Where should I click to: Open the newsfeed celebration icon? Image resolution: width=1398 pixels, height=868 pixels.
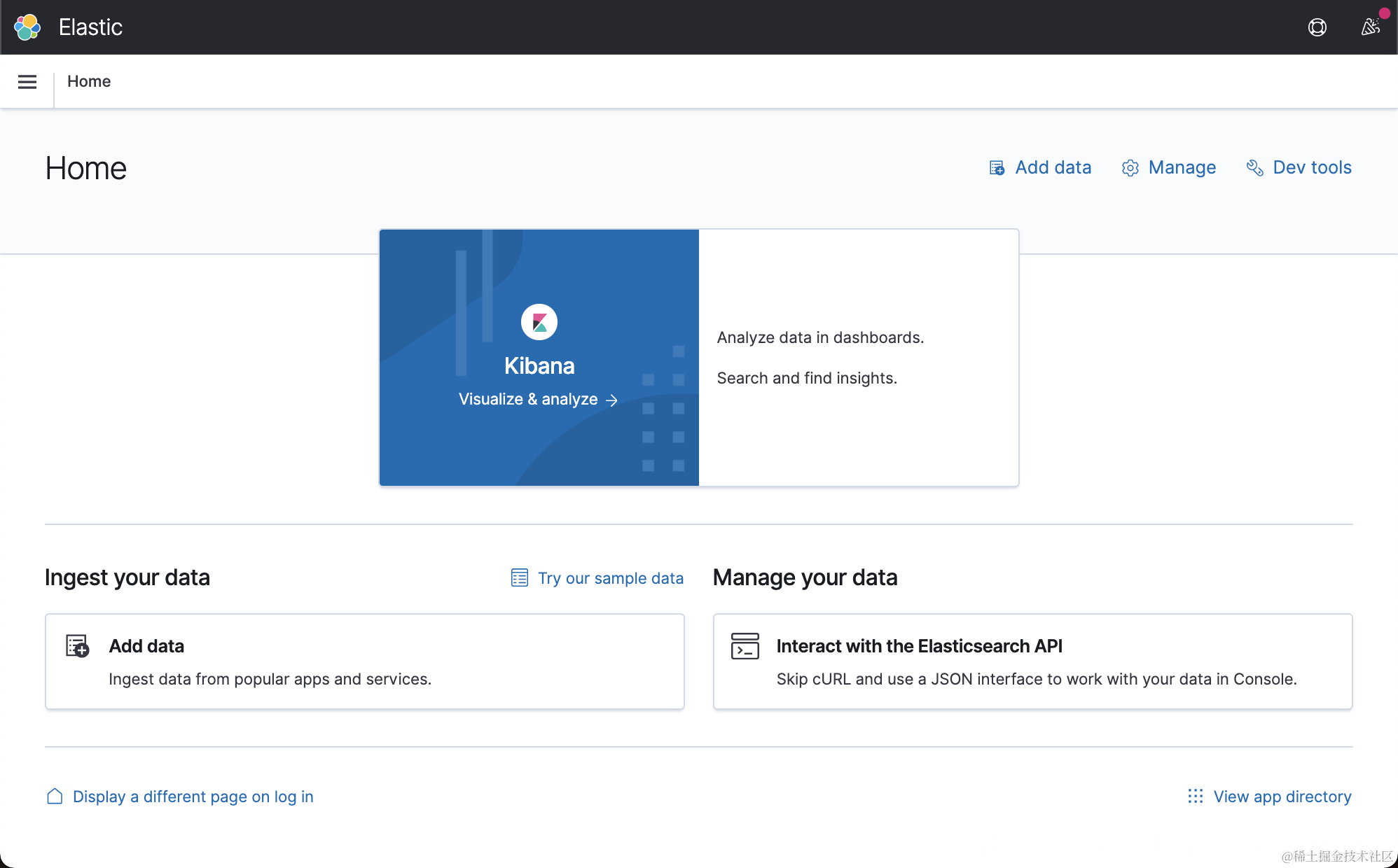(x=1370, y=27)
